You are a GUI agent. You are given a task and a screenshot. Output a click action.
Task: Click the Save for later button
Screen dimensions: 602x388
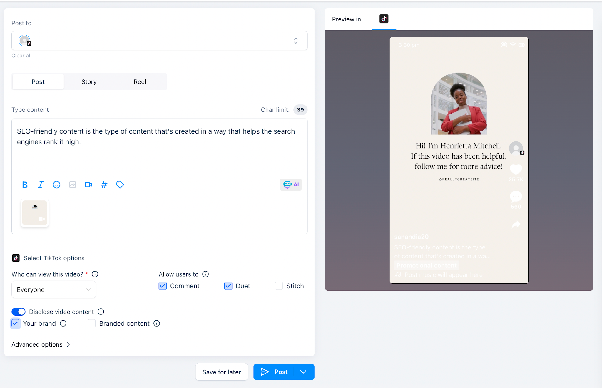pos(222,372)
